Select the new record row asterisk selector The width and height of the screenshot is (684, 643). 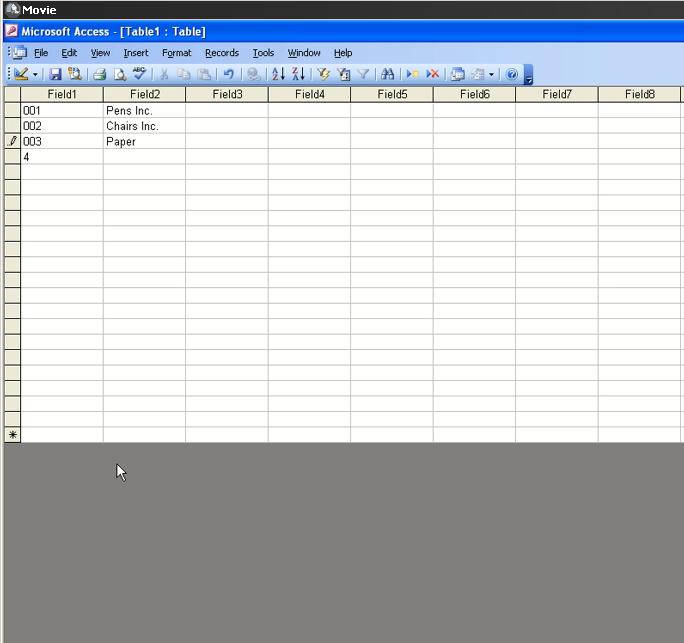(12, 435)
